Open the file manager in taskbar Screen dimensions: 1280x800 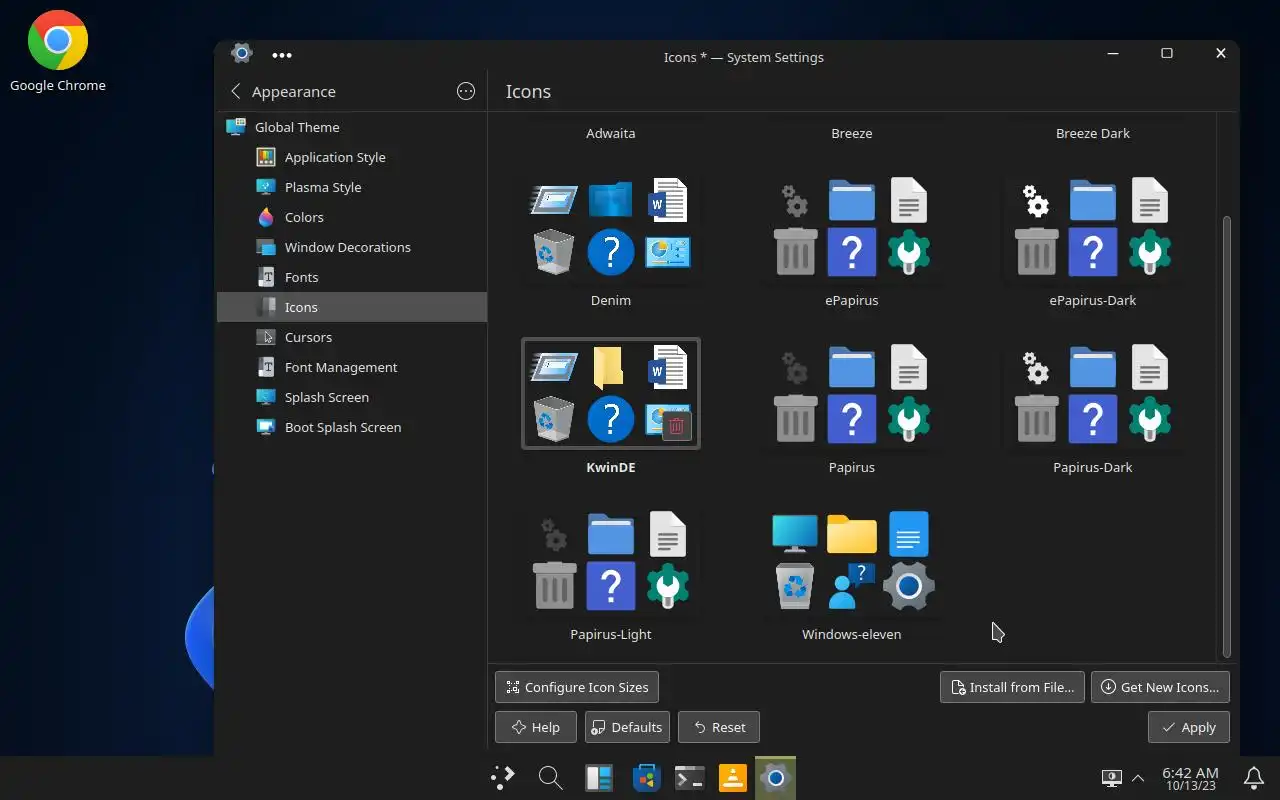(x=599, y=777)
